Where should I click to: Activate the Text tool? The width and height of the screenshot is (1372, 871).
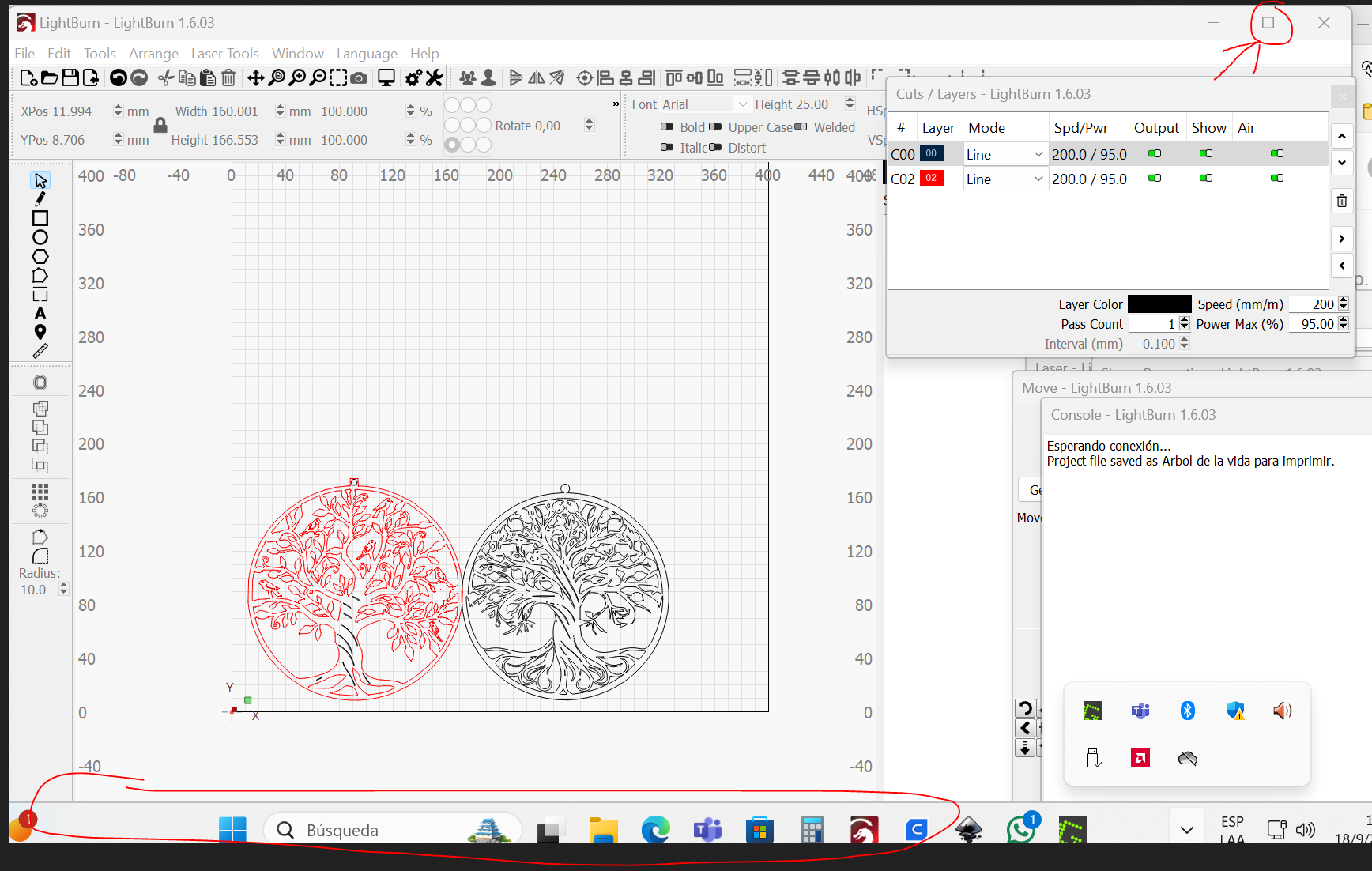coord(40,313)
